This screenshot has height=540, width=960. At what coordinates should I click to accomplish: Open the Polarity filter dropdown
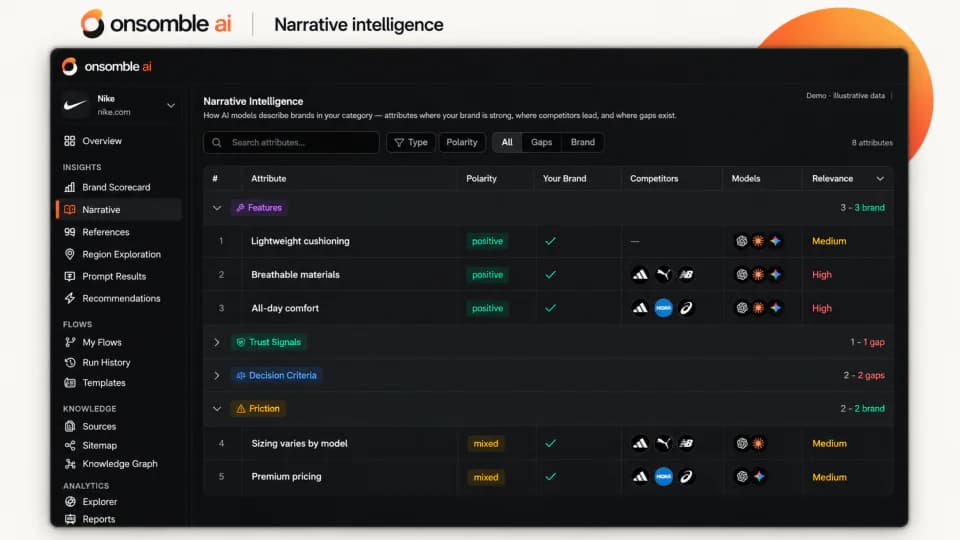click(x=462, y=143)
